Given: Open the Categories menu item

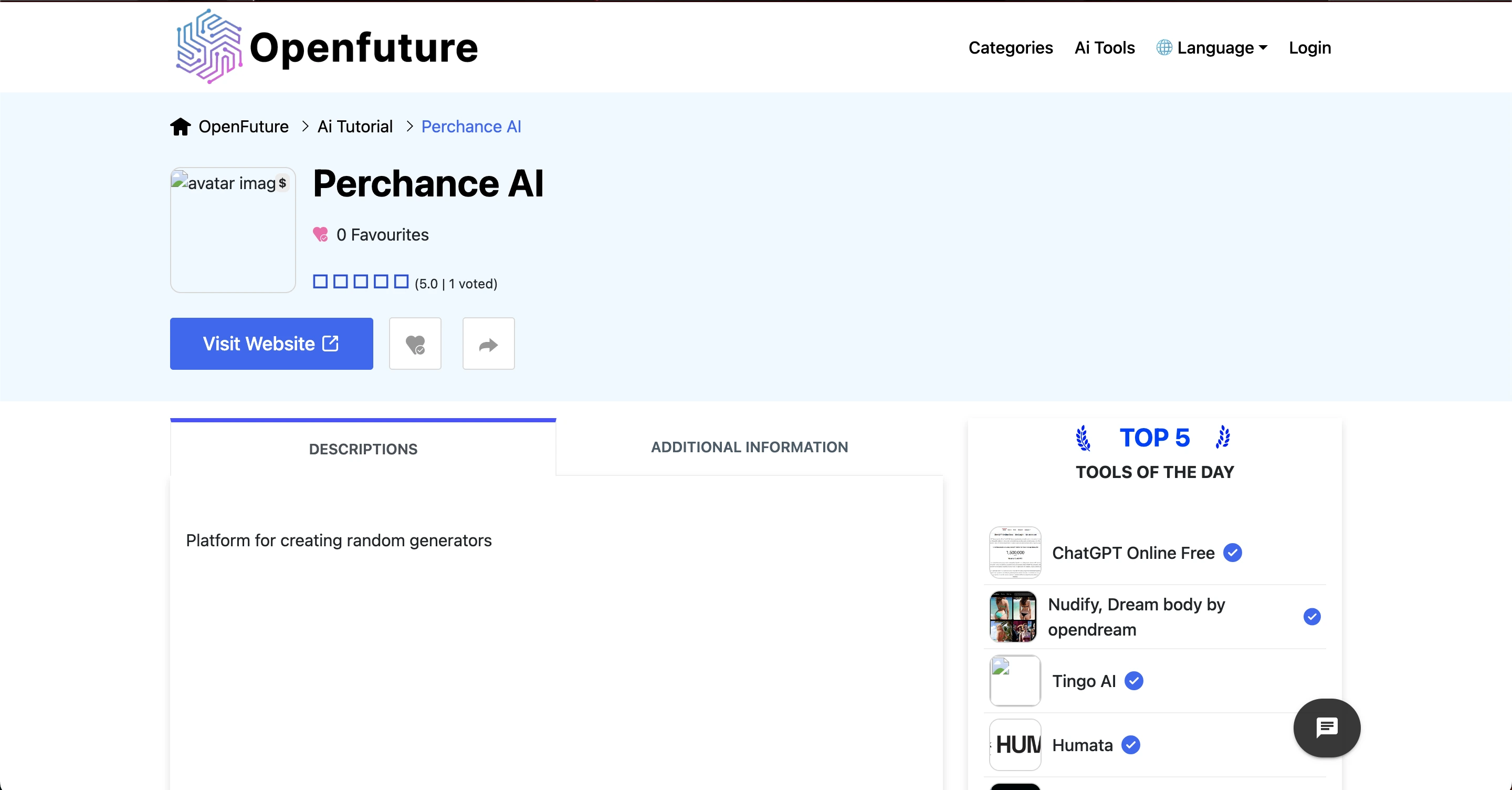Looking at the screenshot, I should 1010,48.
